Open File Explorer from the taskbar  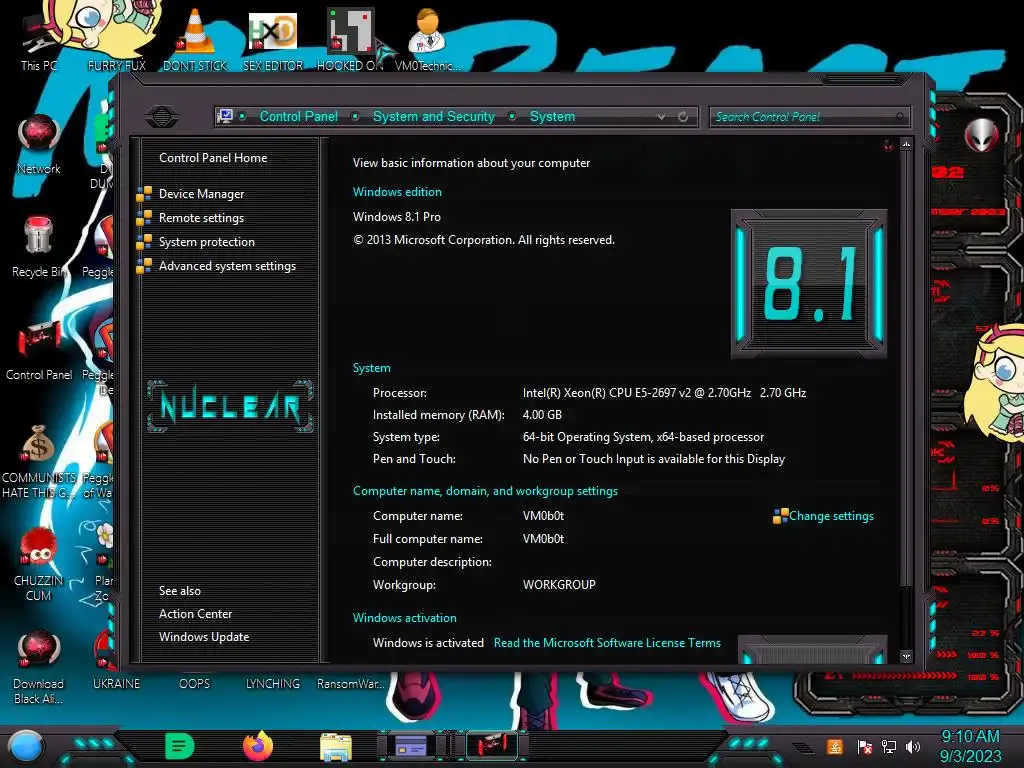(x=336, y=746)
